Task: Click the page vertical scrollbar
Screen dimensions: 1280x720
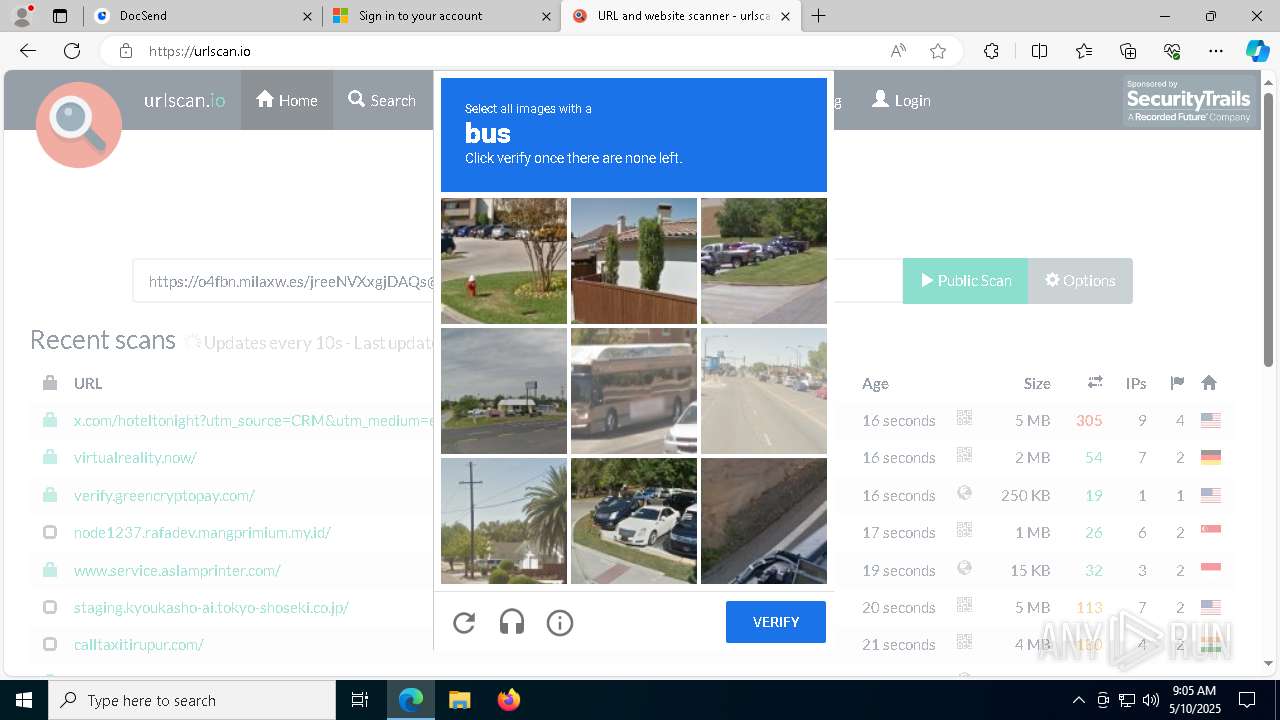Action: tap(1269, 230)
